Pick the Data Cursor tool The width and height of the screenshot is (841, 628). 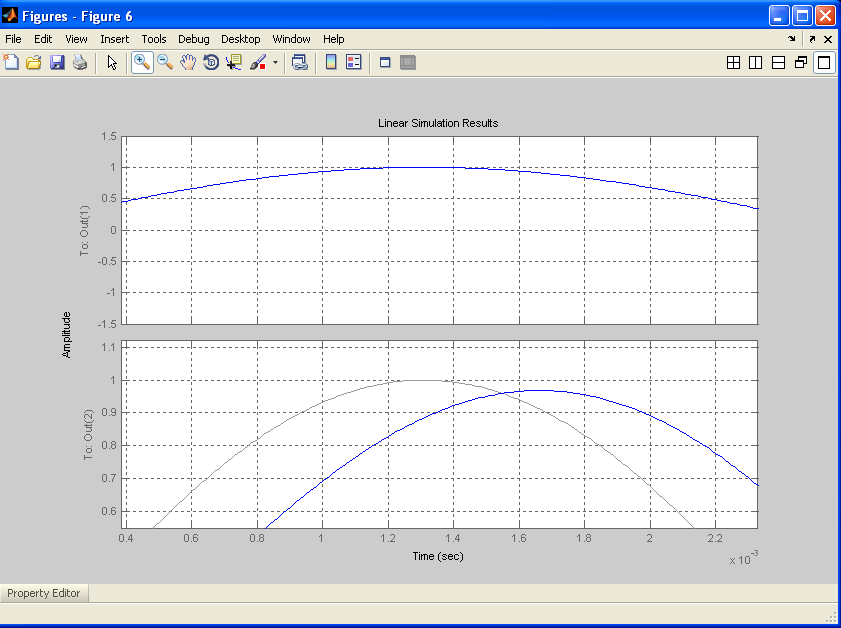(234, 62)
